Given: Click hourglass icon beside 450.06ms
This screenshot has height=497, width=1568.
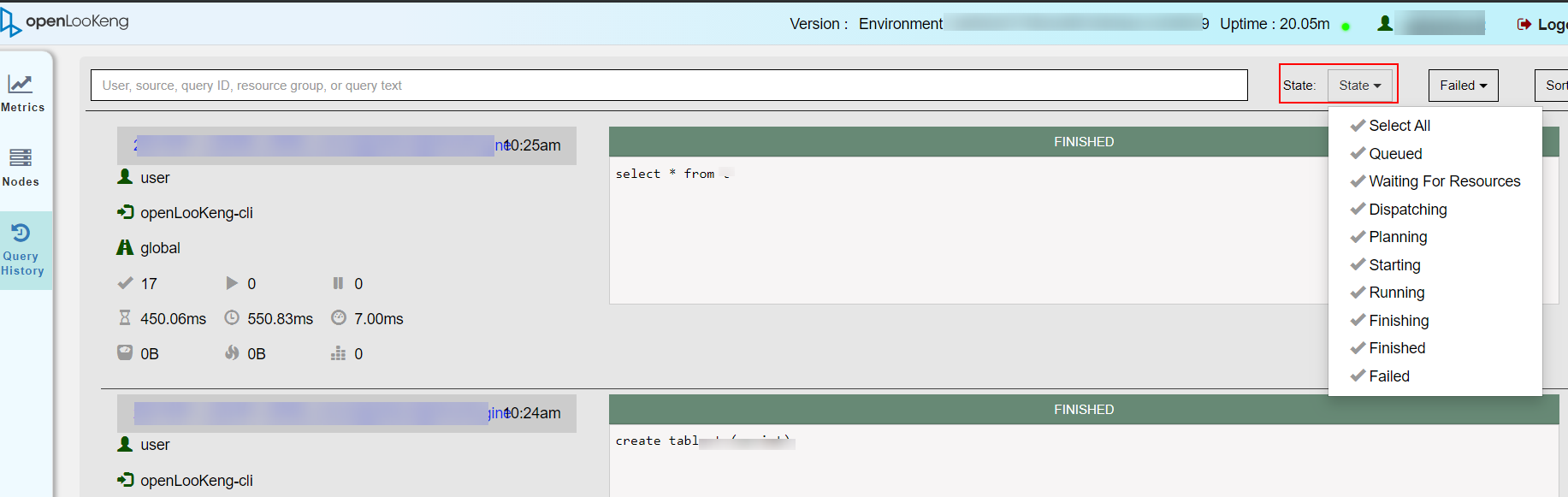Looking at the screenshot, I should click(125, 318).
